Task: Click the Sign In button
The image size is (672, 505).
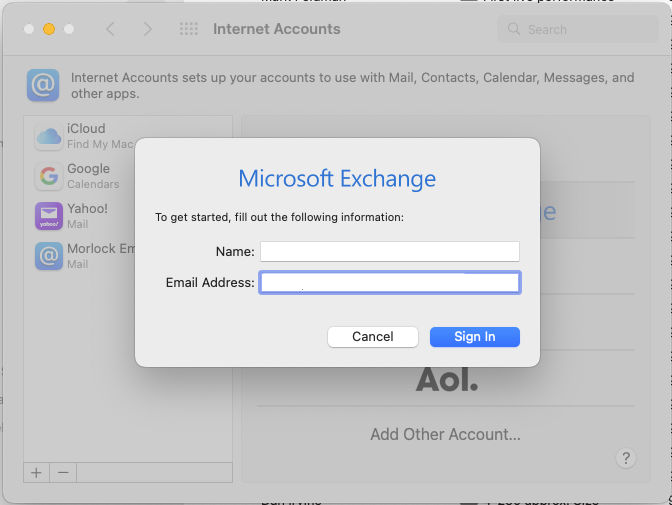Action: (475, 337)
